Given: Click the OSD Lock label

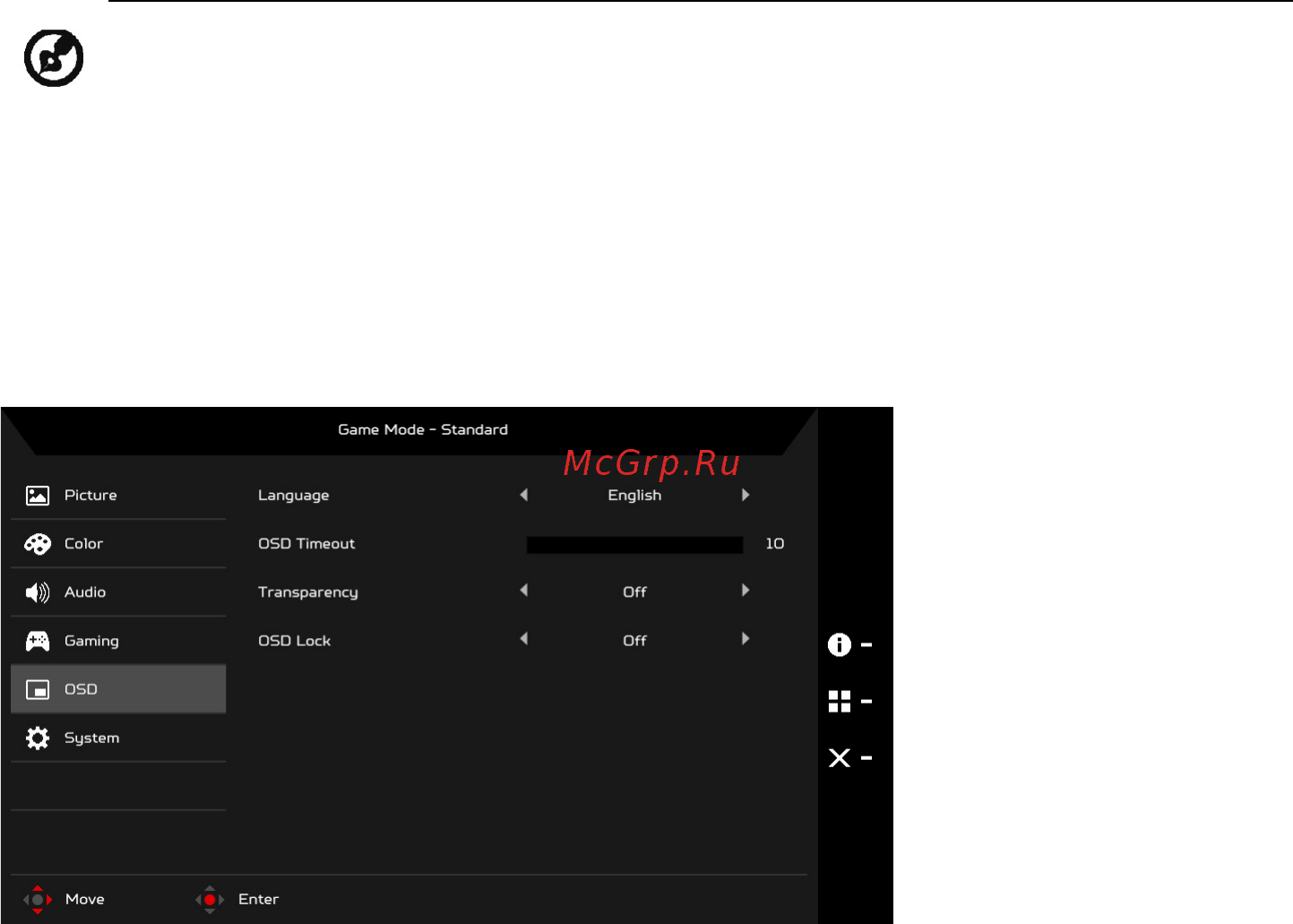Looking at the screenshot, I should tap(295, 641).
